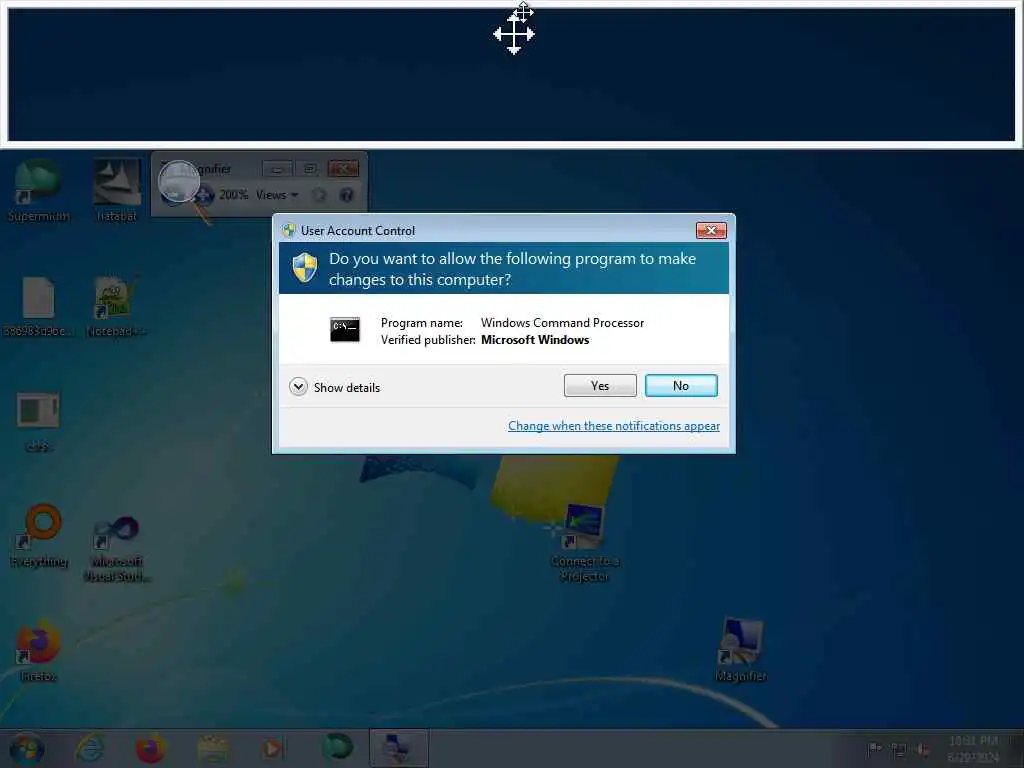The height and width of the screenshot is (768, 1024).
Task: Click the Windows Start orb
Action: 26,748
